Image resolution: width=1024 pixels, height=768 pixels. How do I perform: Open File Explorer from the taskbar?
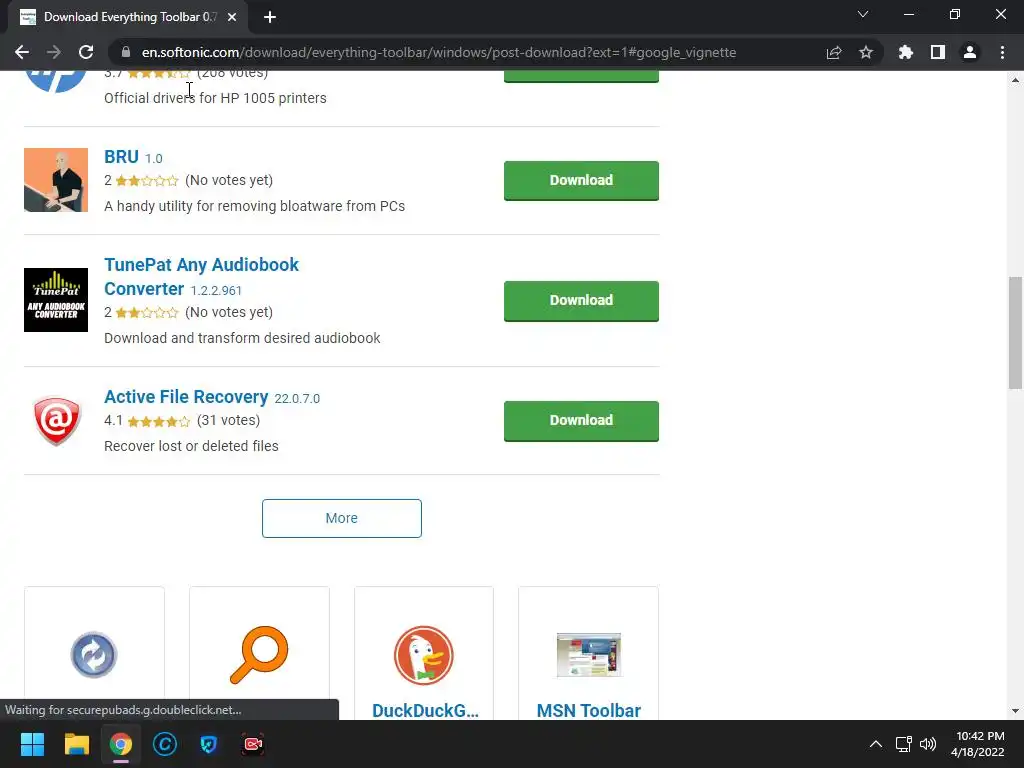76,744
